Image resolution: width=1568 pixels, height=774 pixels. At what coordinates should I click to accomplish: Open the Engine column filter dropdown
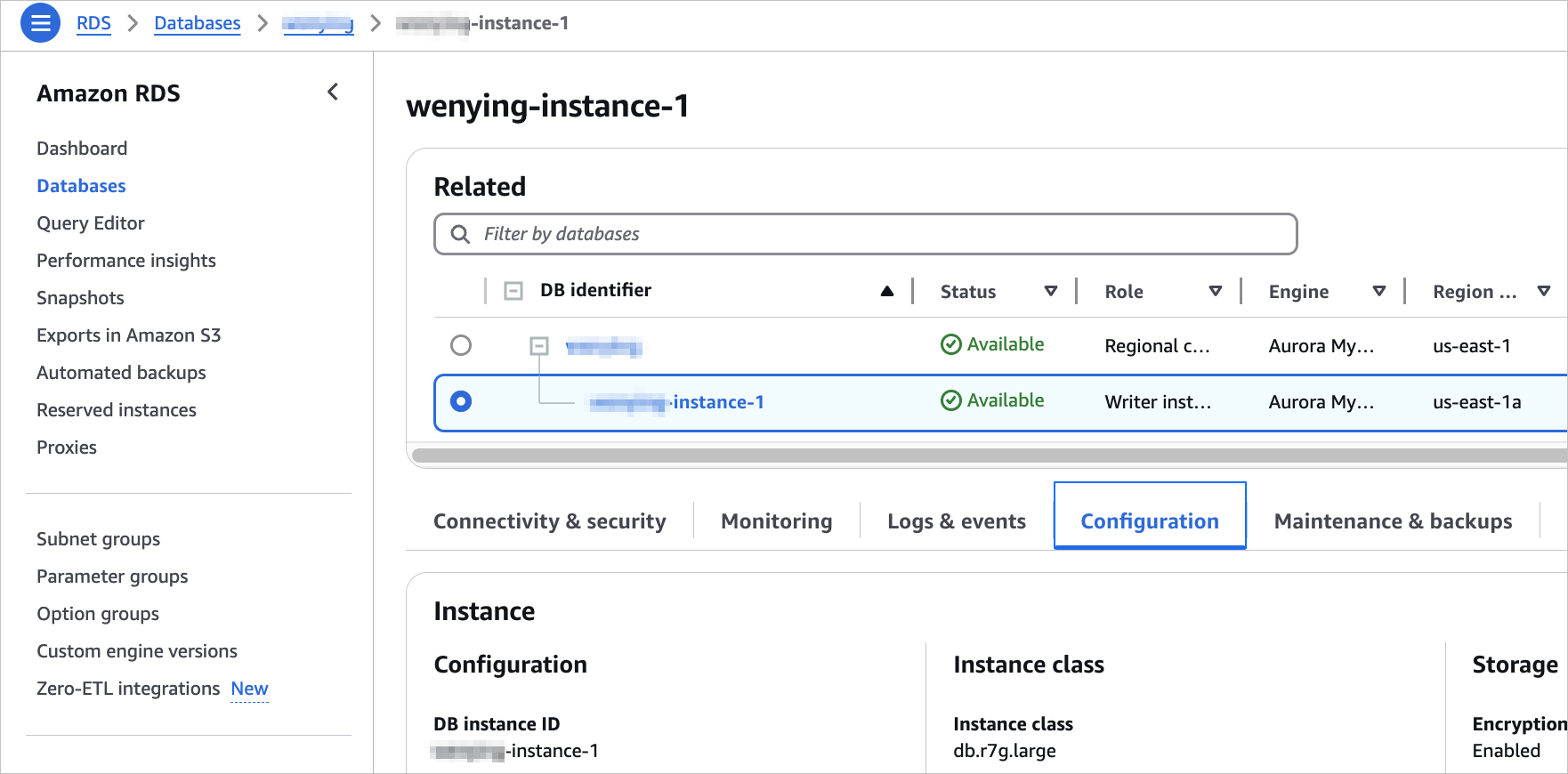[1378, 291]
